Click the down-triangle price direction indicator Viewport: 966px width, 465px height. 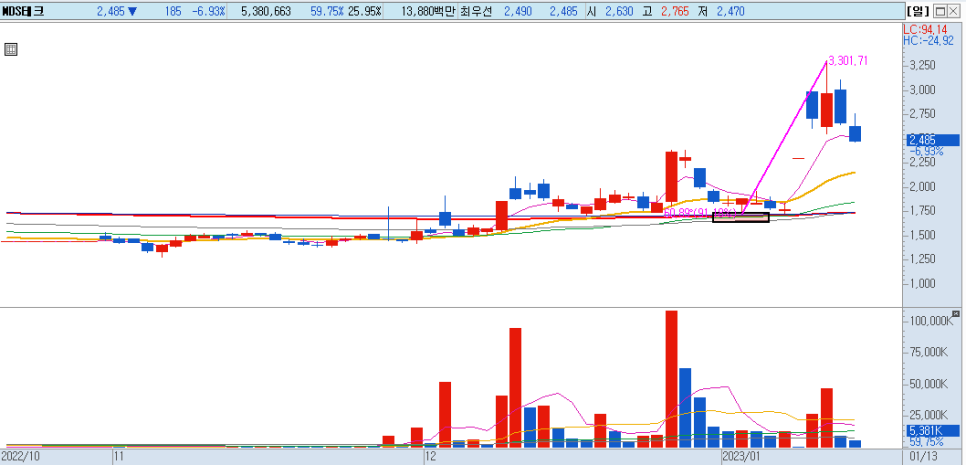pyautogui.click(x=132, y=11)
